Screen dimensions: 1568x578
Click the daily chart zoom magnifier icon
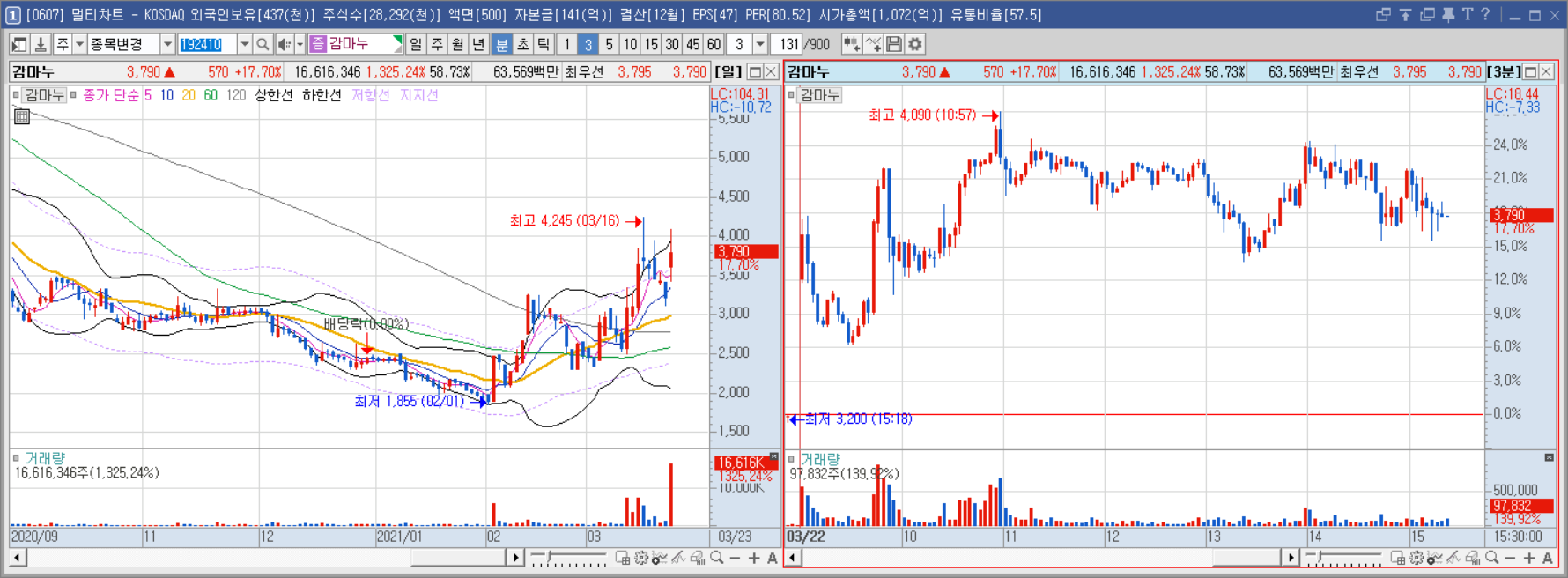[716, 558]
